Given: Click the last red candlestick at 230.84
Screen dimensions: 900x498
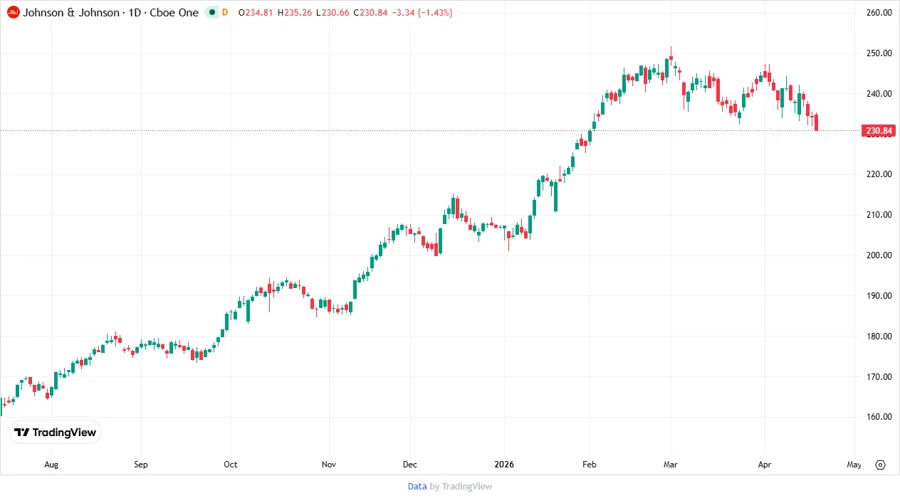Looking at the screenshot, I should click(816, 122).
